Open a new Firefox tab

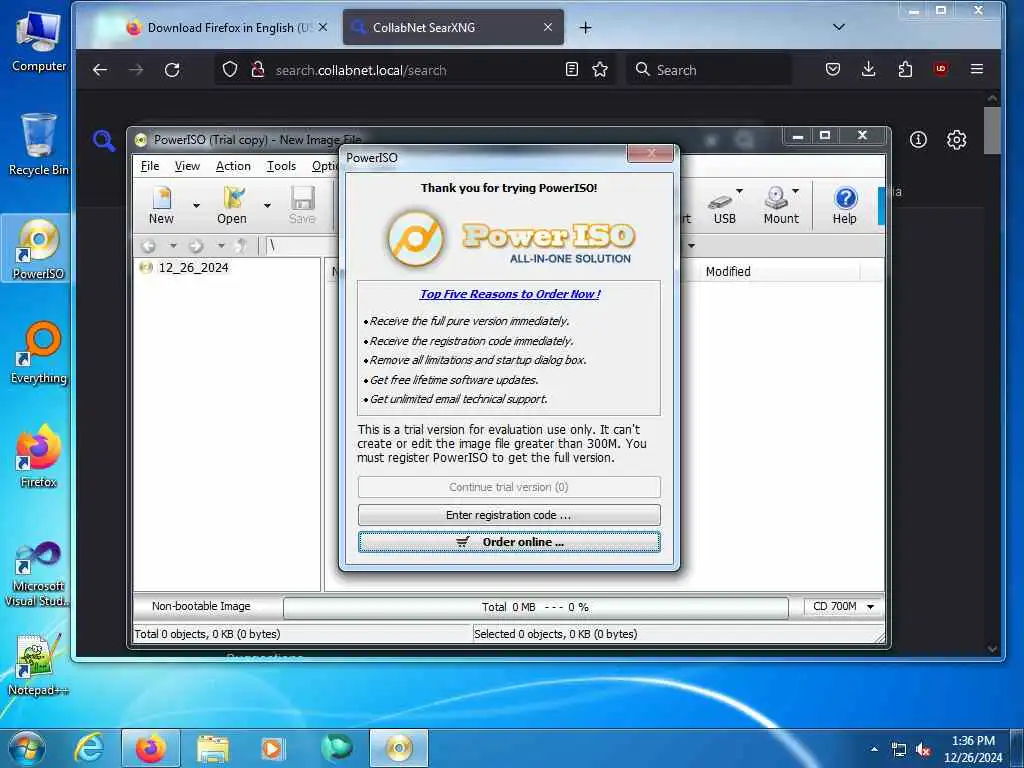pyautogui.click(x=585, y=27)
